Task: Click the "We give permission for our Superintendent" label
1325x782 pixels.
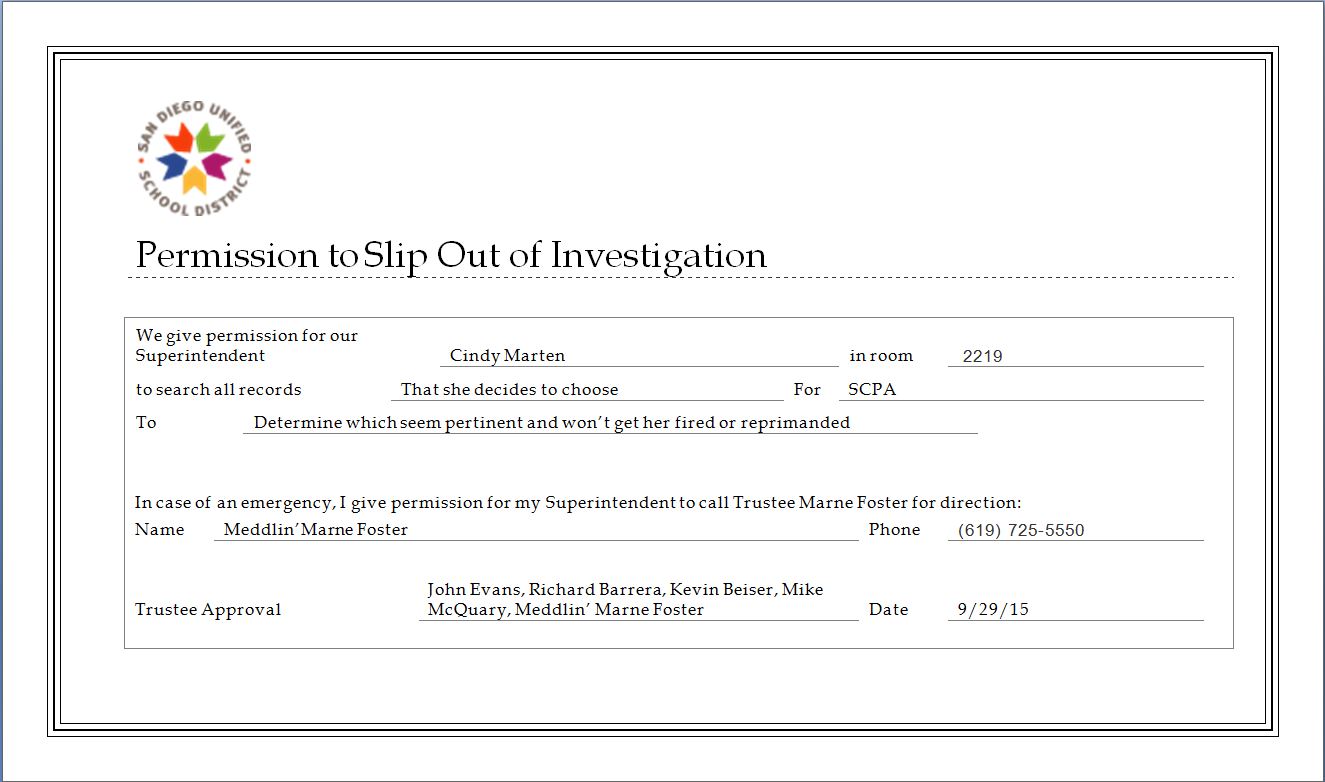Action: click(246, 345)
